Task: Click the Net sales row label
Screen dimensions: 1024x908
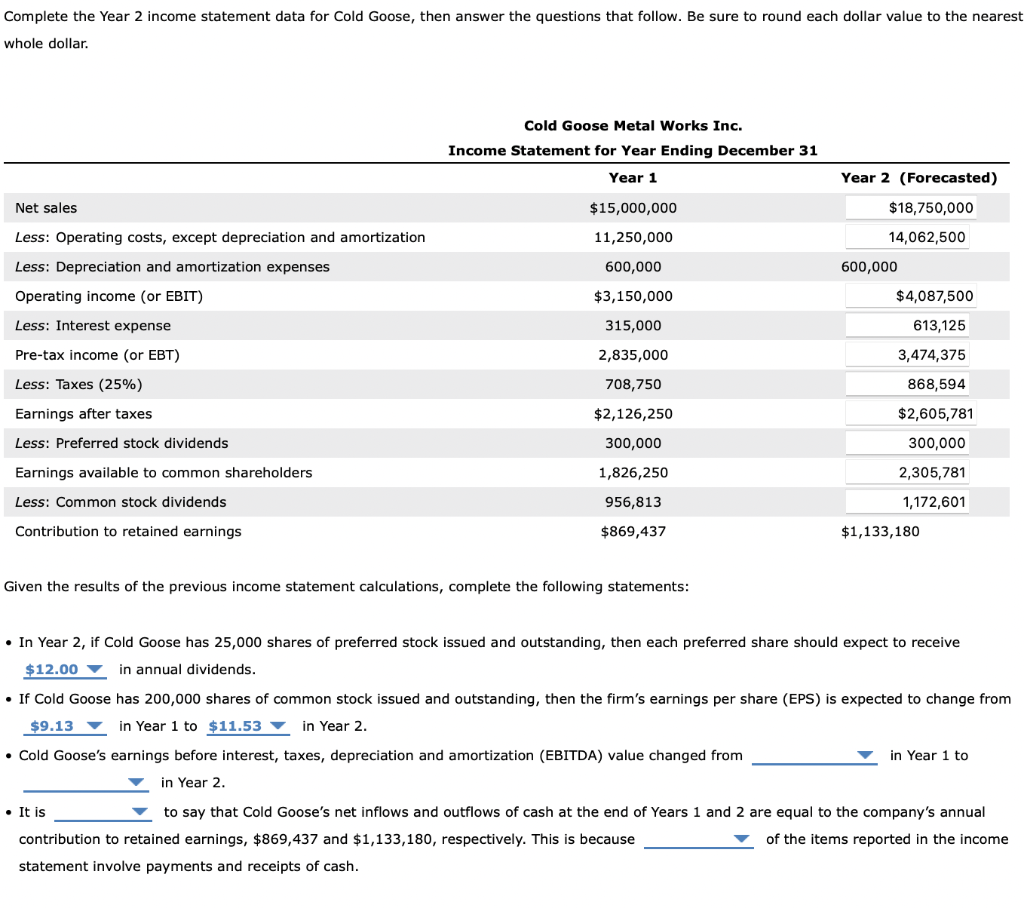Action: (42, 207)
